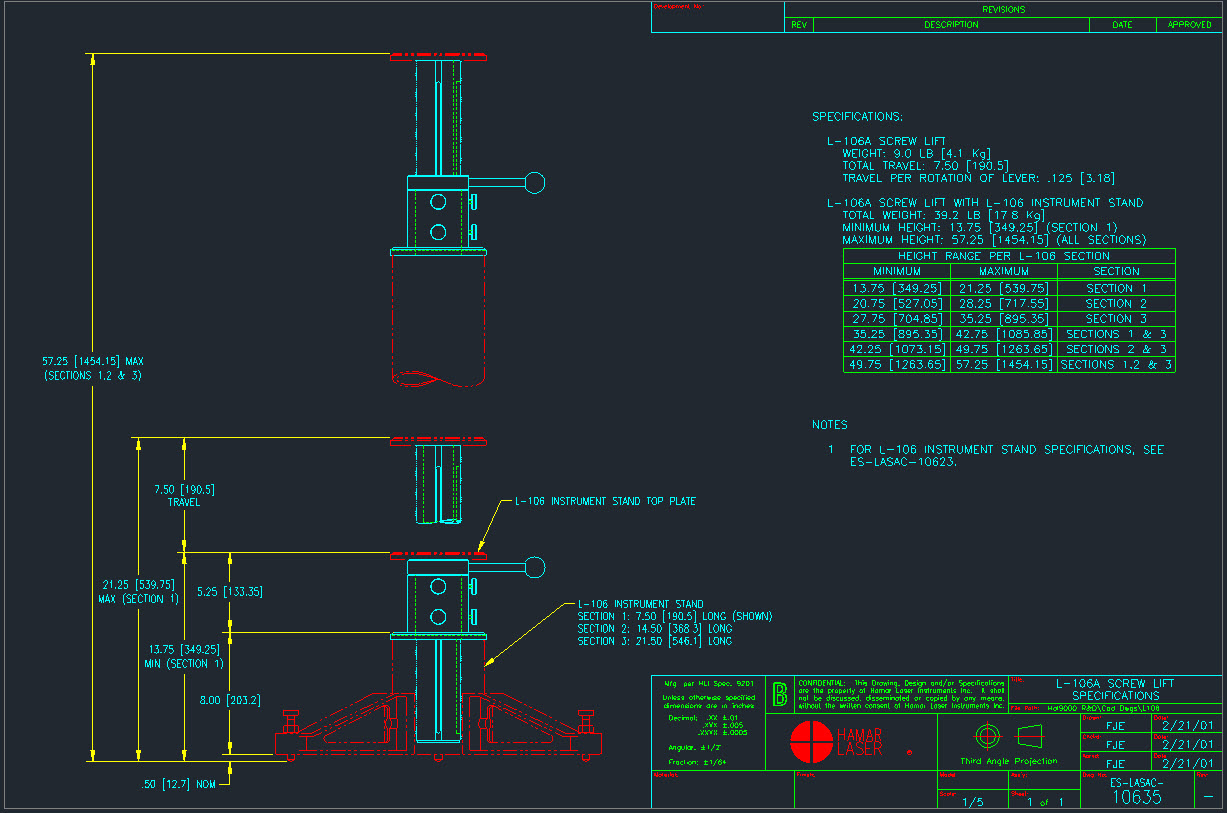Click the 'SECTIONS 1,2 & 3' table cell
This screenshot has width=1227, height=813.
[1116, 365]
